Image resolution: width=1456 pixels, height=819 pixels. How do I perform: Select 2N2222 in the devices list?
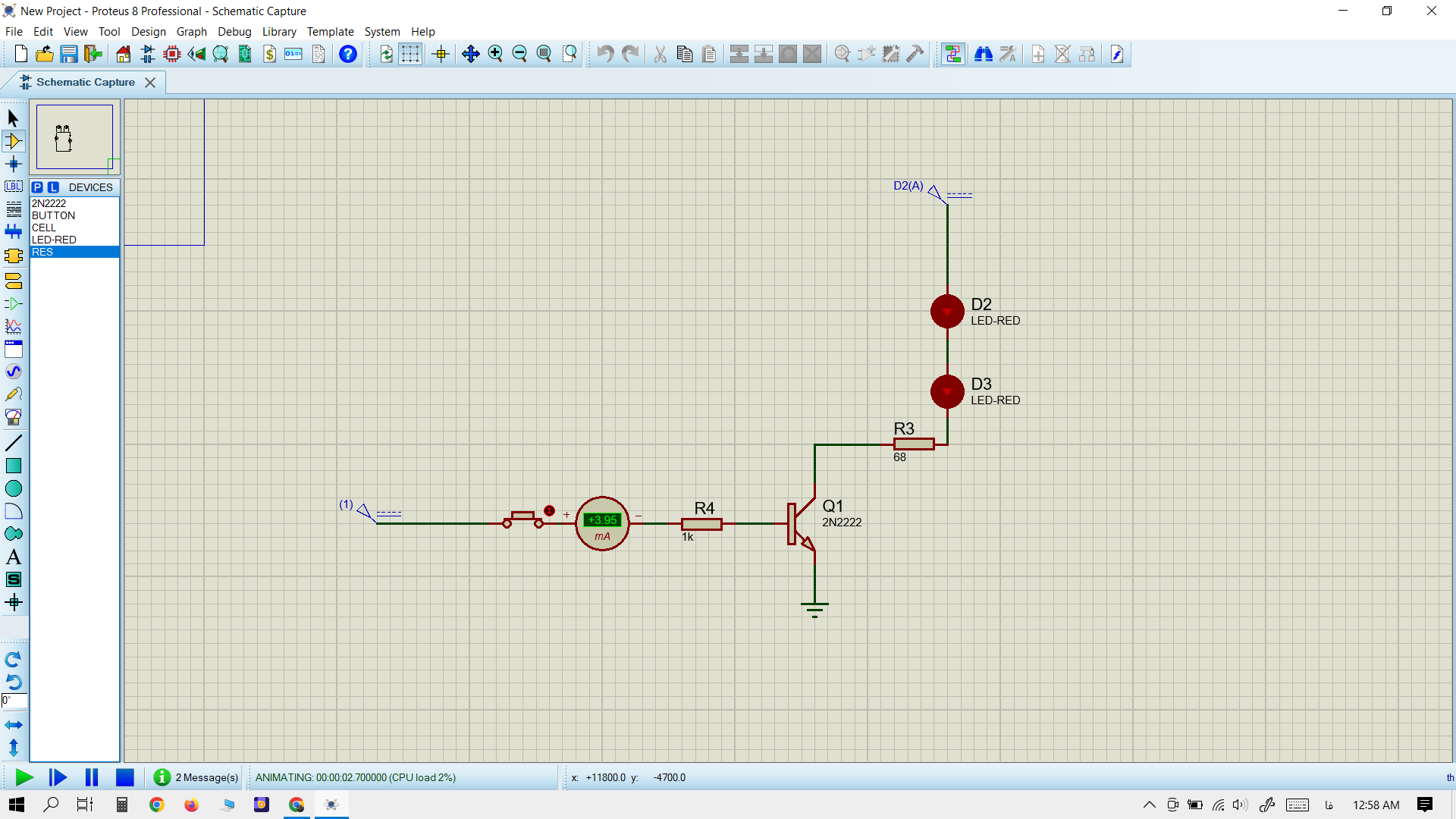click(74, 203)
